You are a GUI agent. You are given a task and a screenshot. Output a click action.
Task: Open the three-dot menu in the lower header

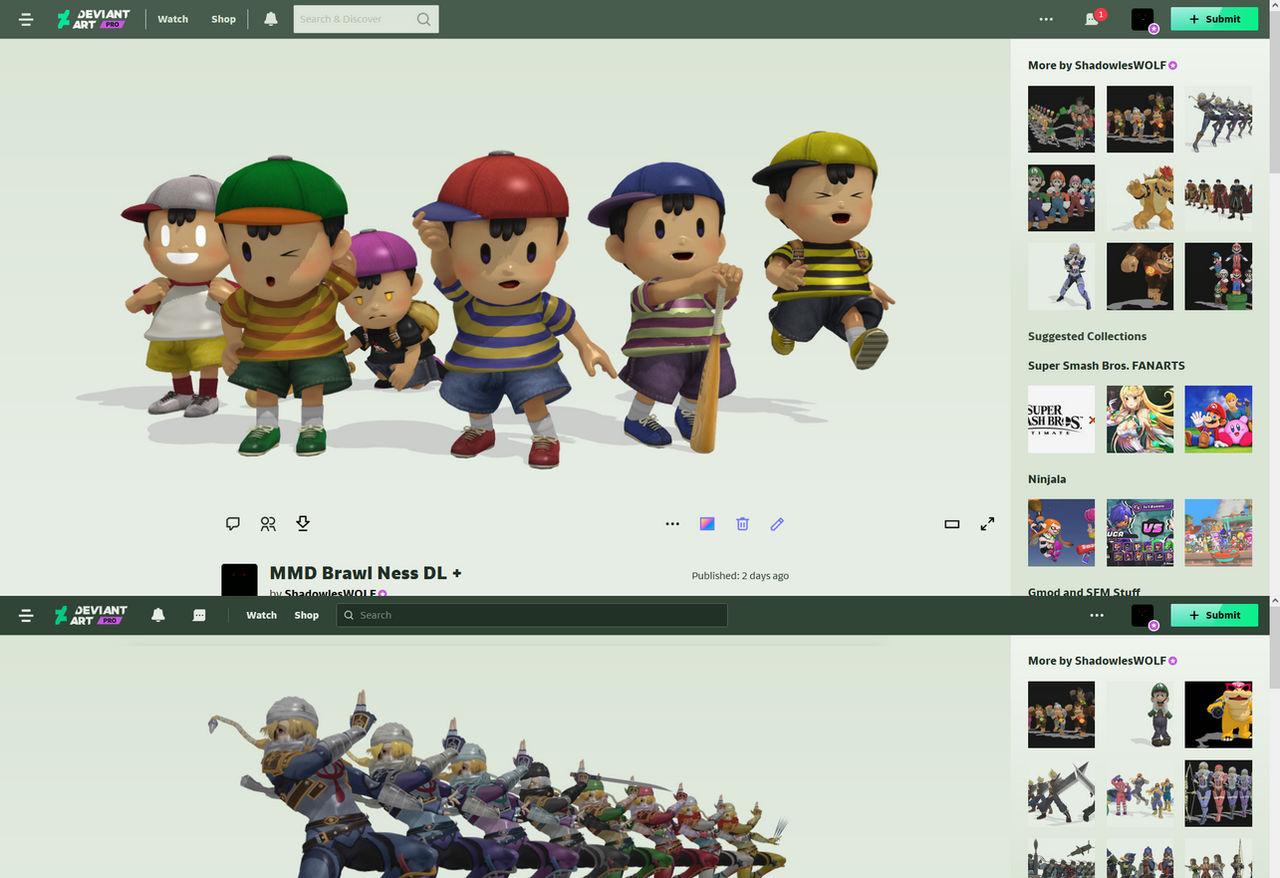[x=1097, y=615]
